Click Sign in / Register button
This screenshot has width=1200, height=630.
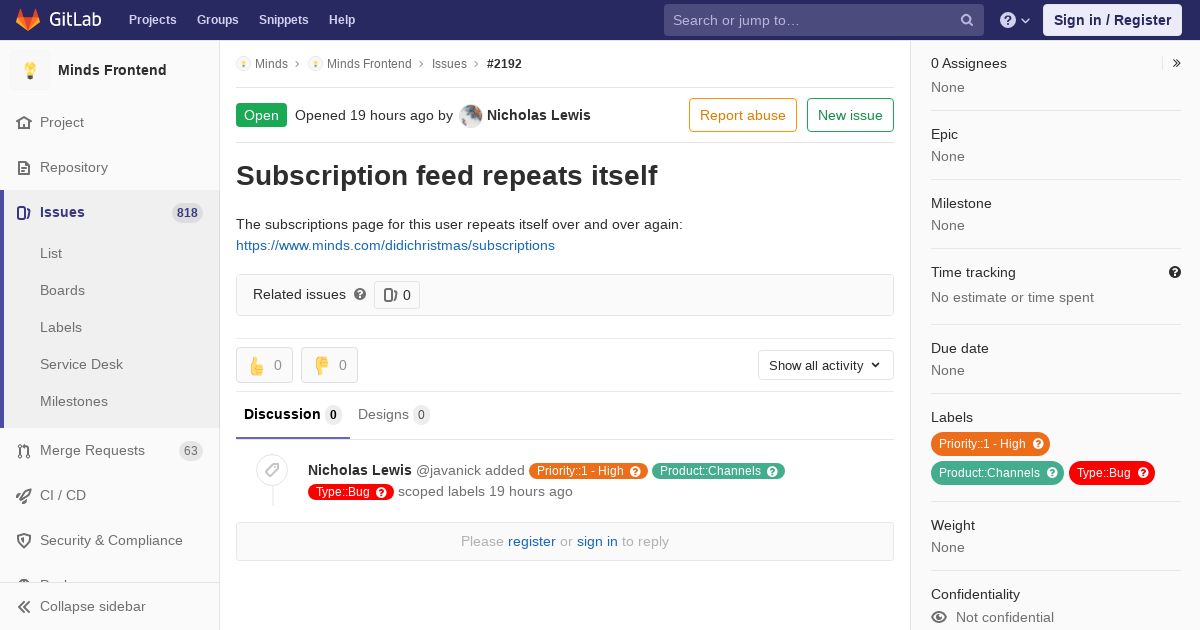click(x=1112, y=20)
